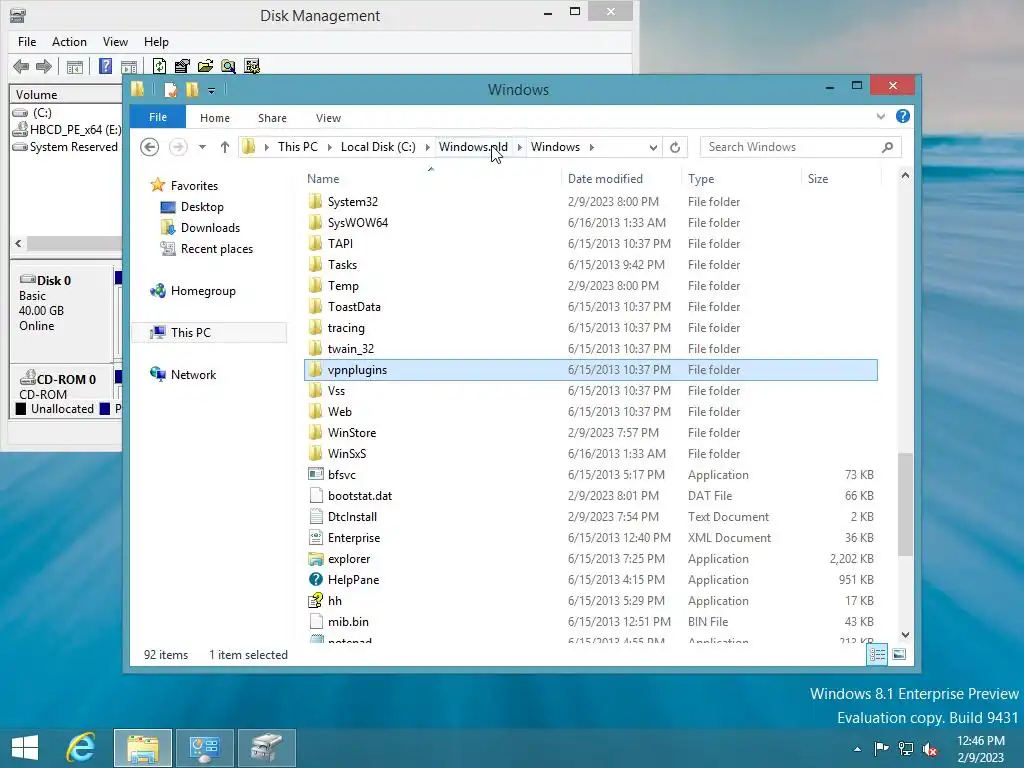This screenshot has height=768, width=1024.
Task: Open File menu in Disk Management
Action: tap(27, 42)
